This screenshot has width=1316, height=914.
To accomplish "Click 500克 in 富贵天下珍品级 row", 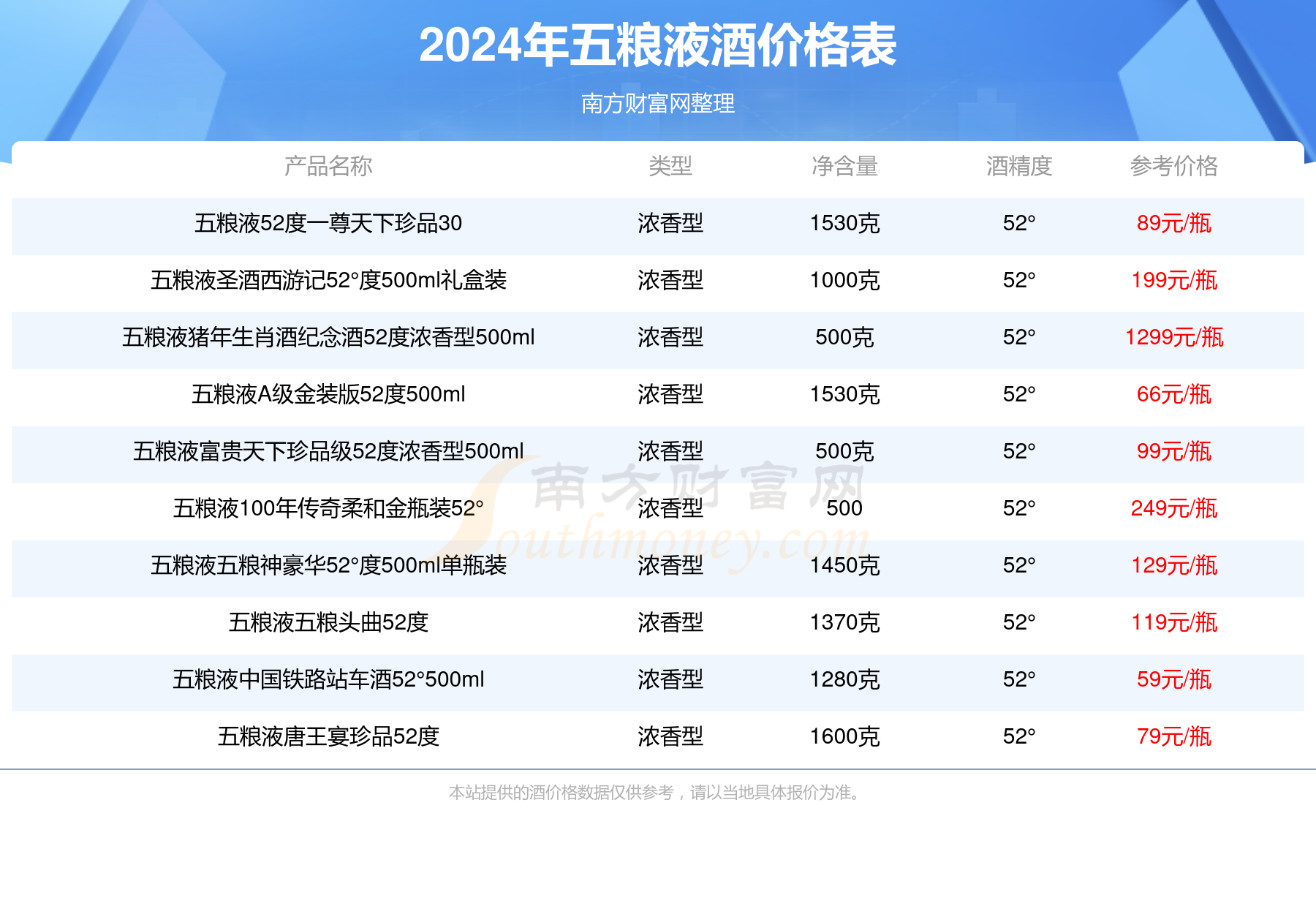I will 844,451.
